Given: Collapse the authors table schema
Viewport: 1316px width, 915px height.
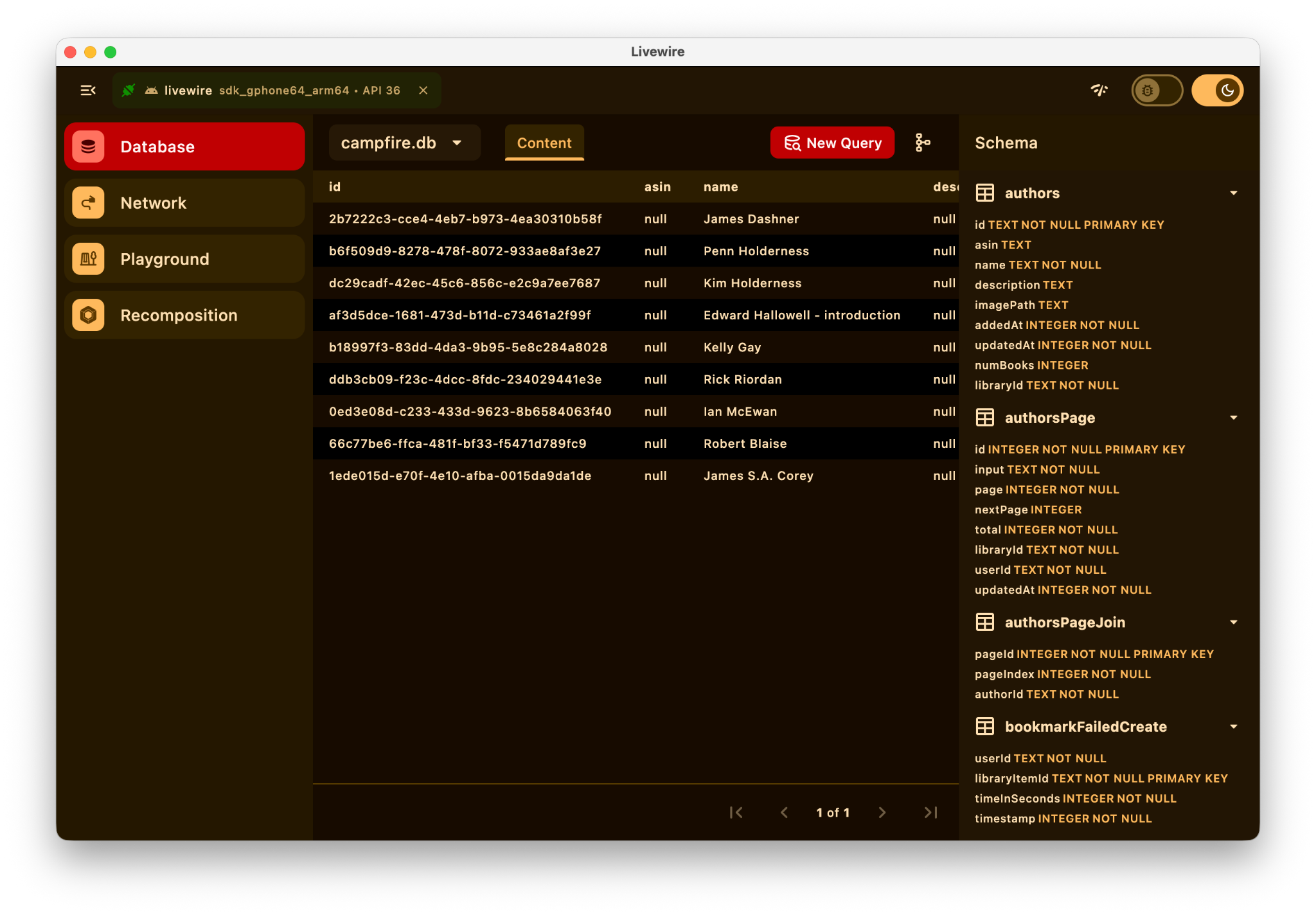Looking at the screenshot, I should point(1234,193).
